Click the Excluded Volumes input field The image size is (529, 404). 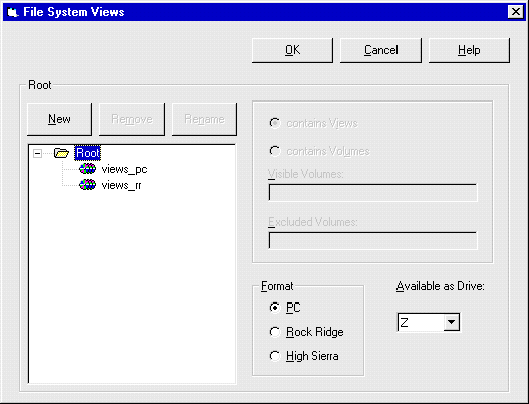click(373, 240)
